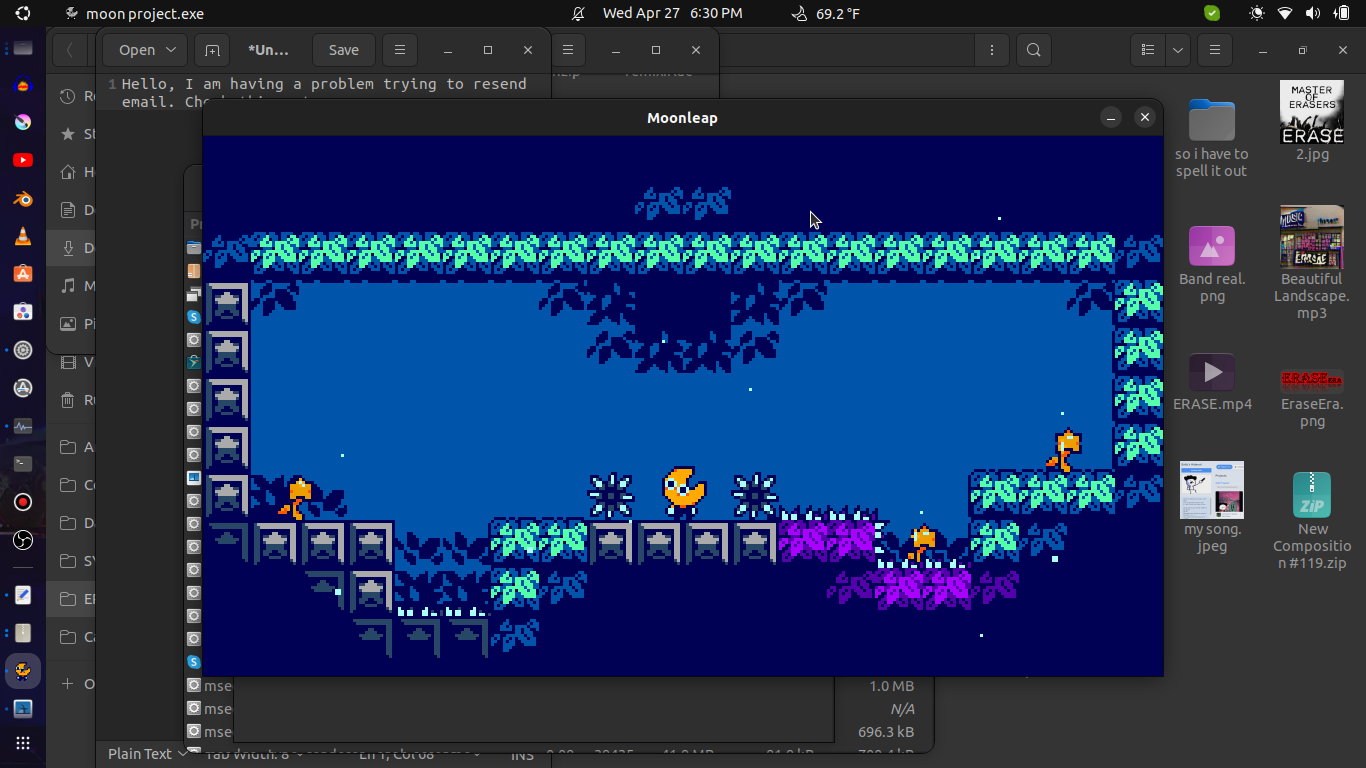The image size is (1366, 768).
Task: Launch YouTube from the dock
Action: 23,160
